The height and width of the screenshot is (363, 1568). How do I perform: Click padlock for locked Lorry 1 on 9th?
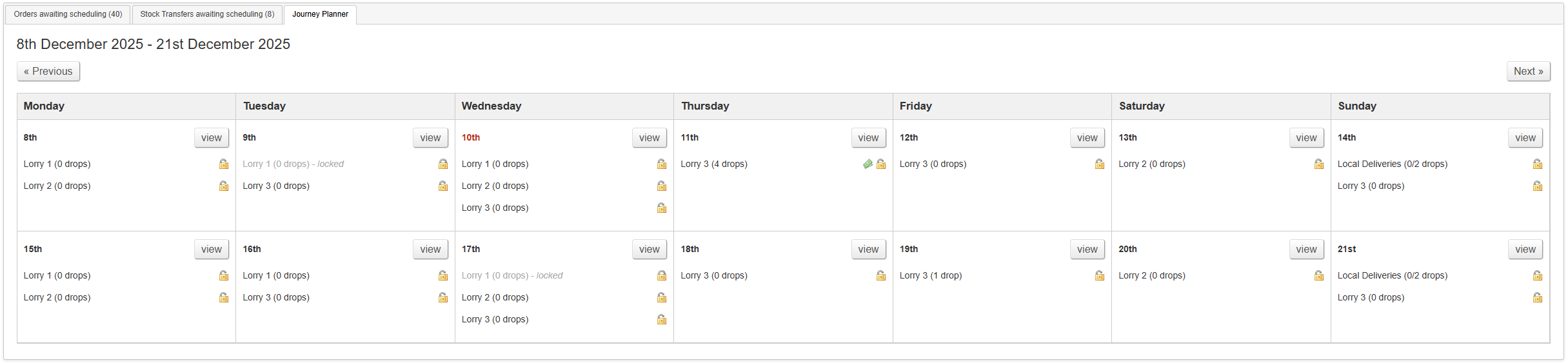tap(443, 164)
